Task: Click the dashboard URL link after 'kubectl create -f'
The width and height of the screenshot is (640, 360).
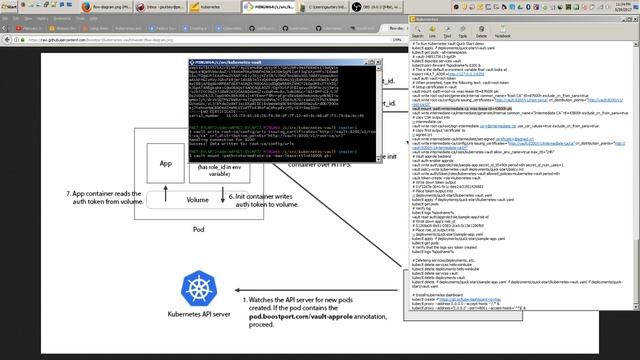Action: [x=470, y=300]
